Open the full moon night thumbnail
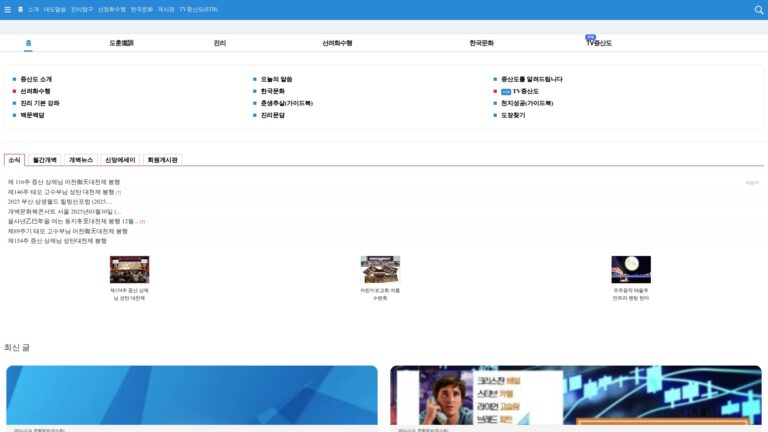The height and width of the screenshot is (432, 768). pos(631,269)
